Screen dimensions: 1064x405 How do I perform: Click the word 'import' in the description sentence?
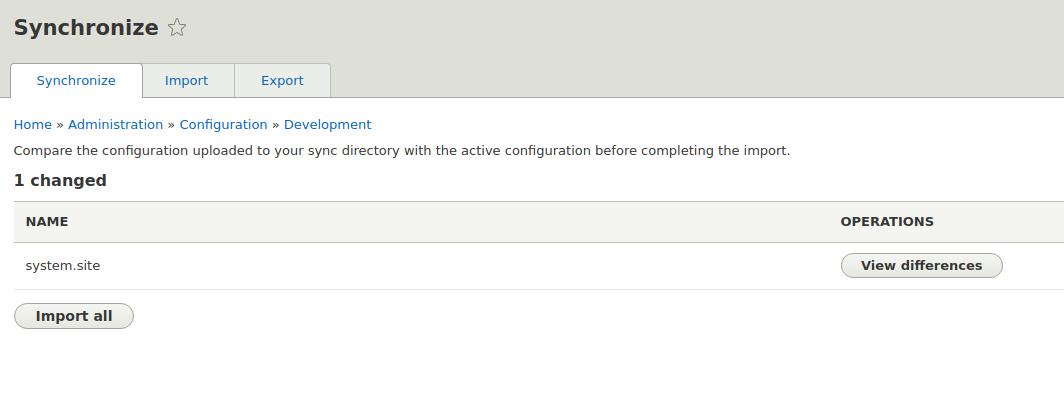point(770,151)
